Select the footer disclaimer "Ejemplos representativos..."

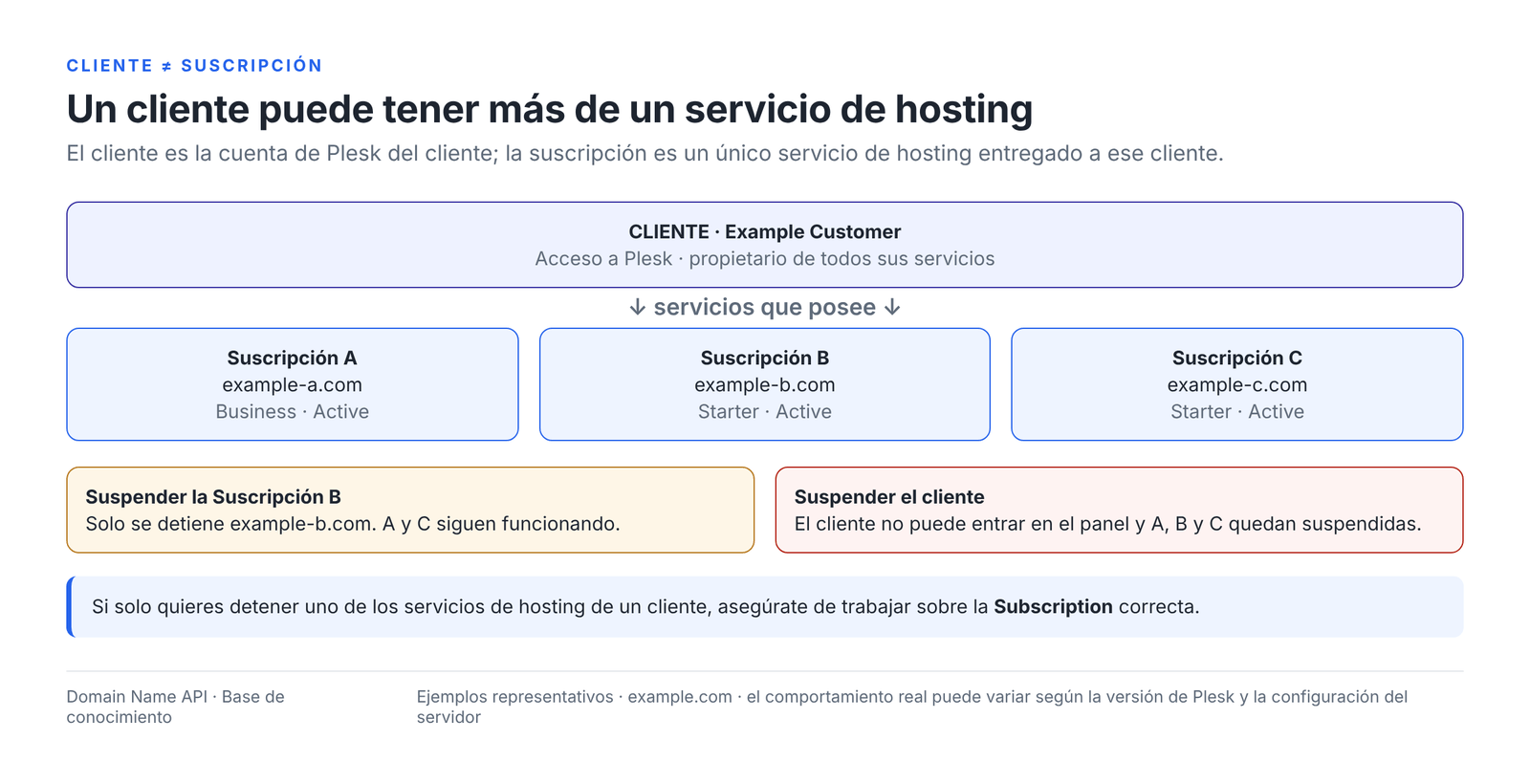coord(911,707)
